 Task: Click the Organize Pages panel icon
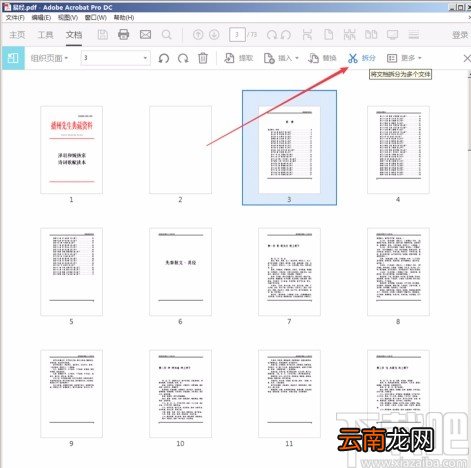tap(13, 58)
